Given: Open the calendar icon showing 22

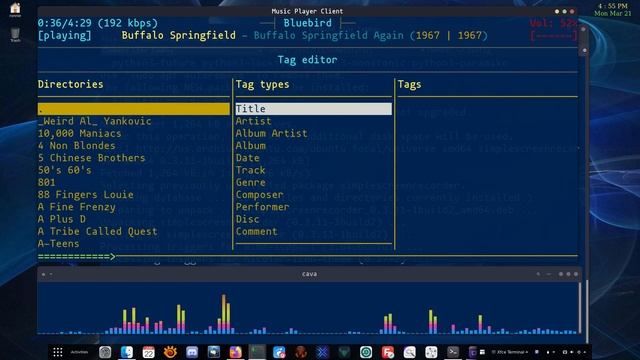Looking at the screenshot, I should pyautogui.click(x=149, y=352).
